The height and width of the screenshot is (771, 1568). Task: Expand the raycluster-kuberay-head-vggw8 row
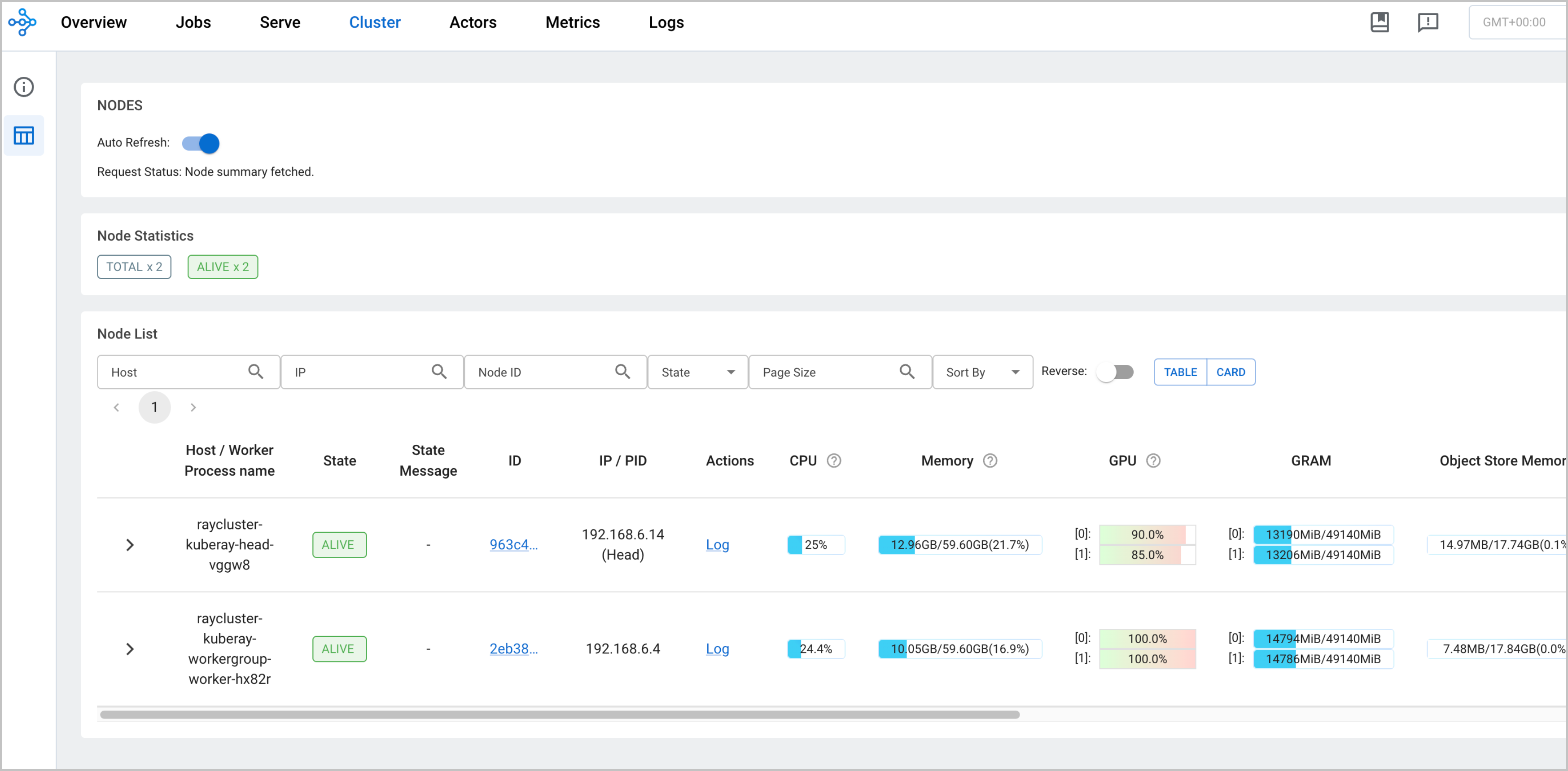pos(130,545)
